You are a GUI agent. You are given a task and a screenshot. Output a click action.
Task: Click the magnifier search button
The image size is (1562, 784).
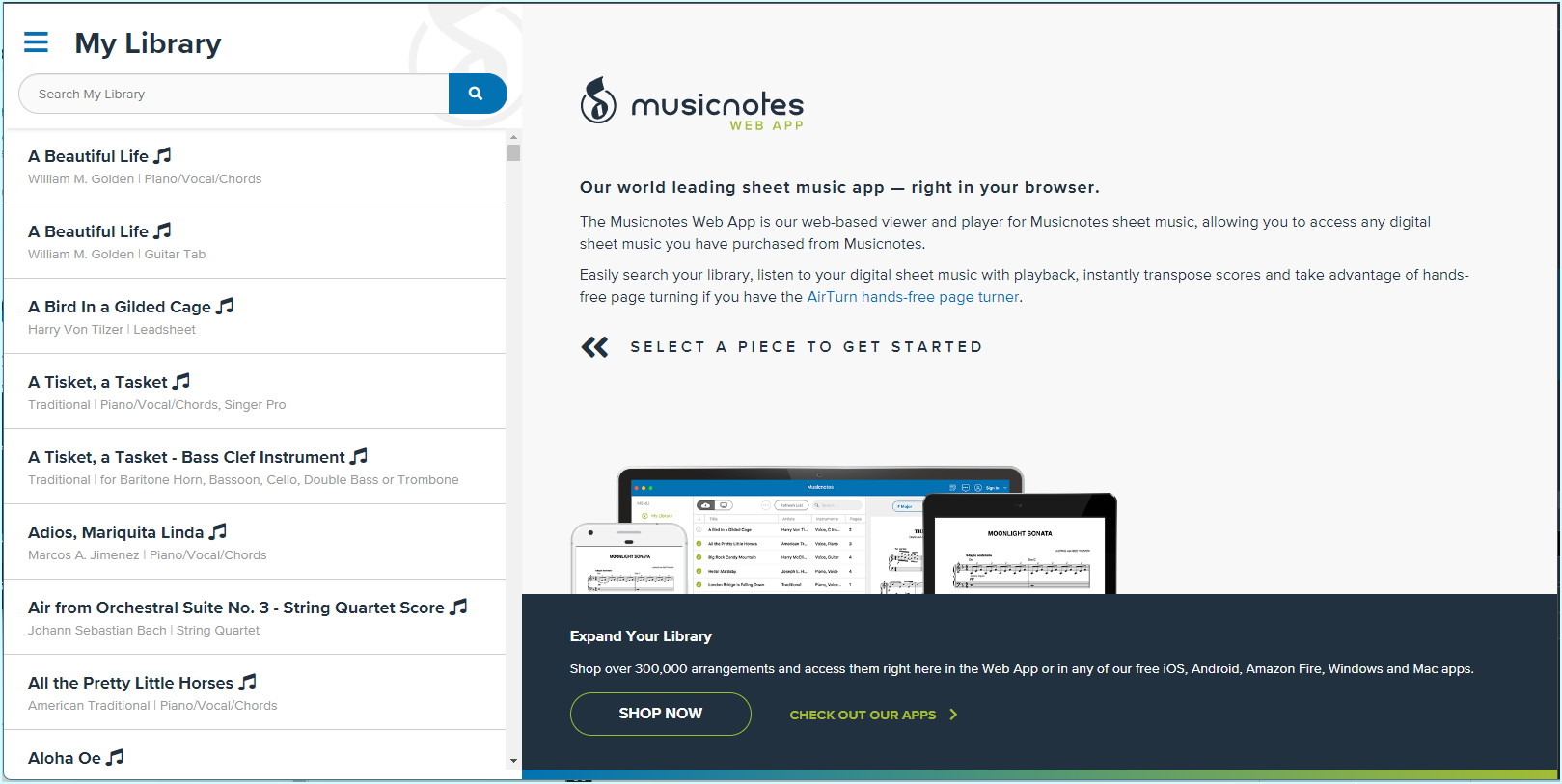pos(477,94)
